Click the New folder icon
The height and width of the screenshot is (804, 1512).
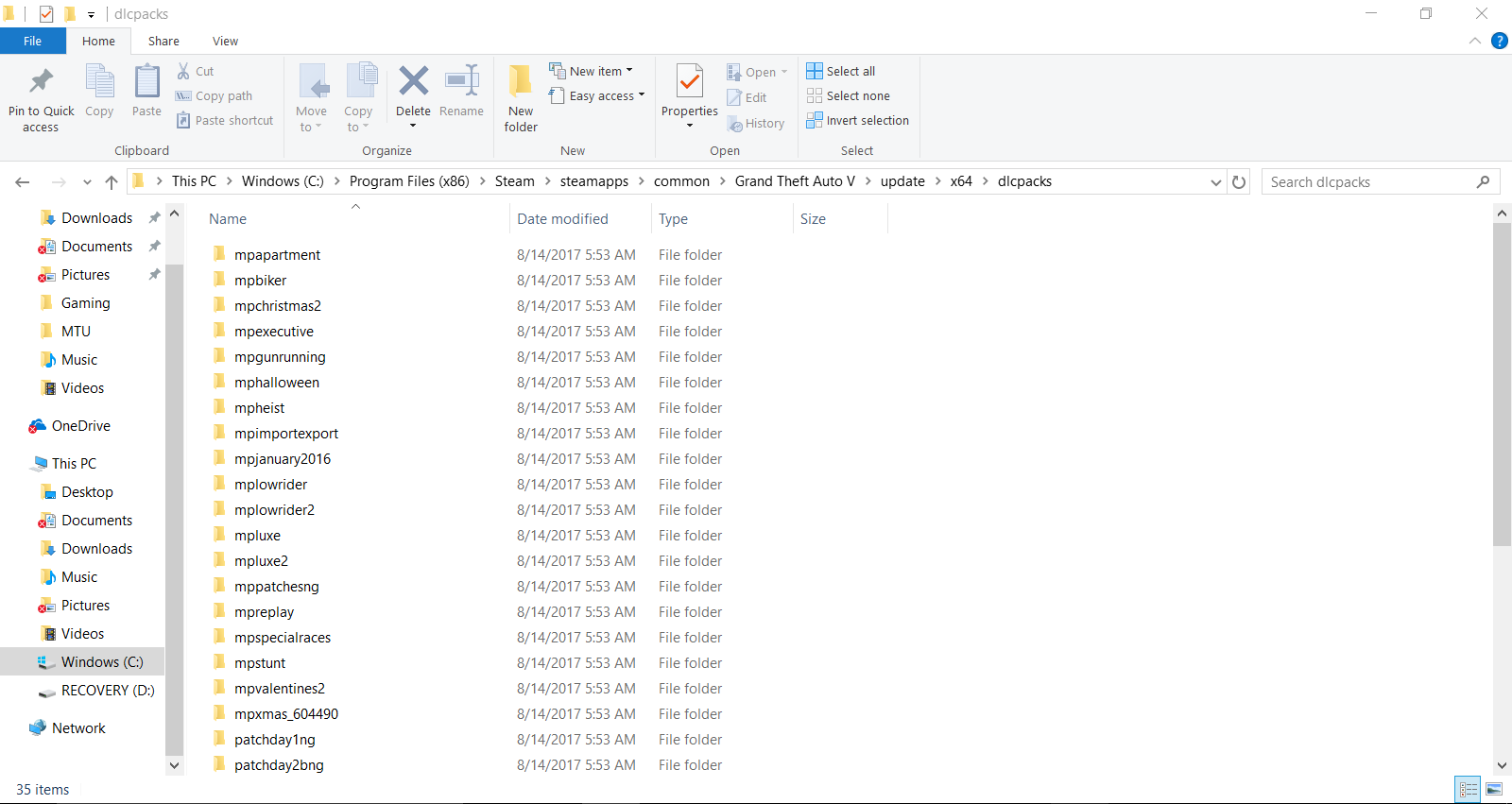(x=521, y=81)
